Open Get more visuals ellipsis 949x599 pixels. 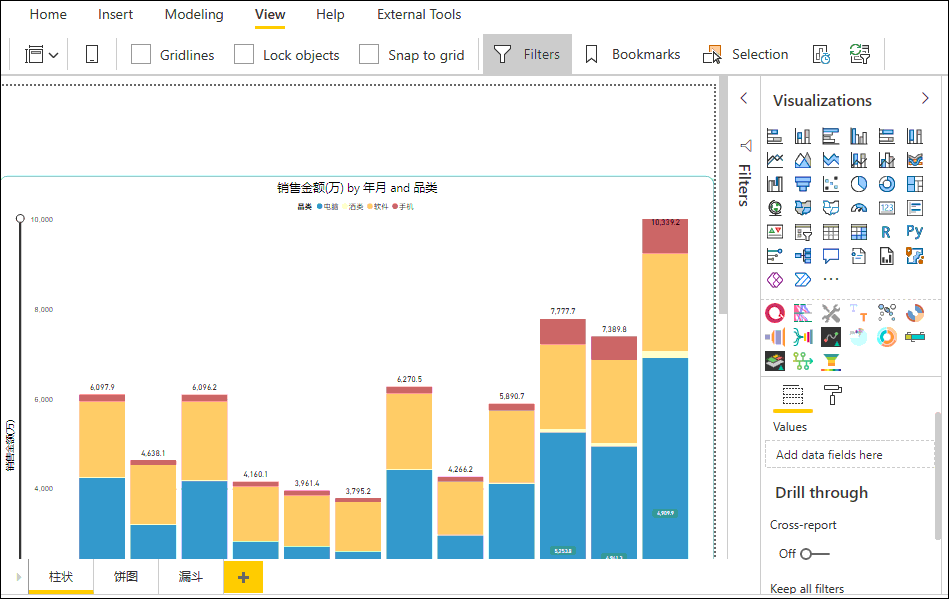tap(830, 280)
